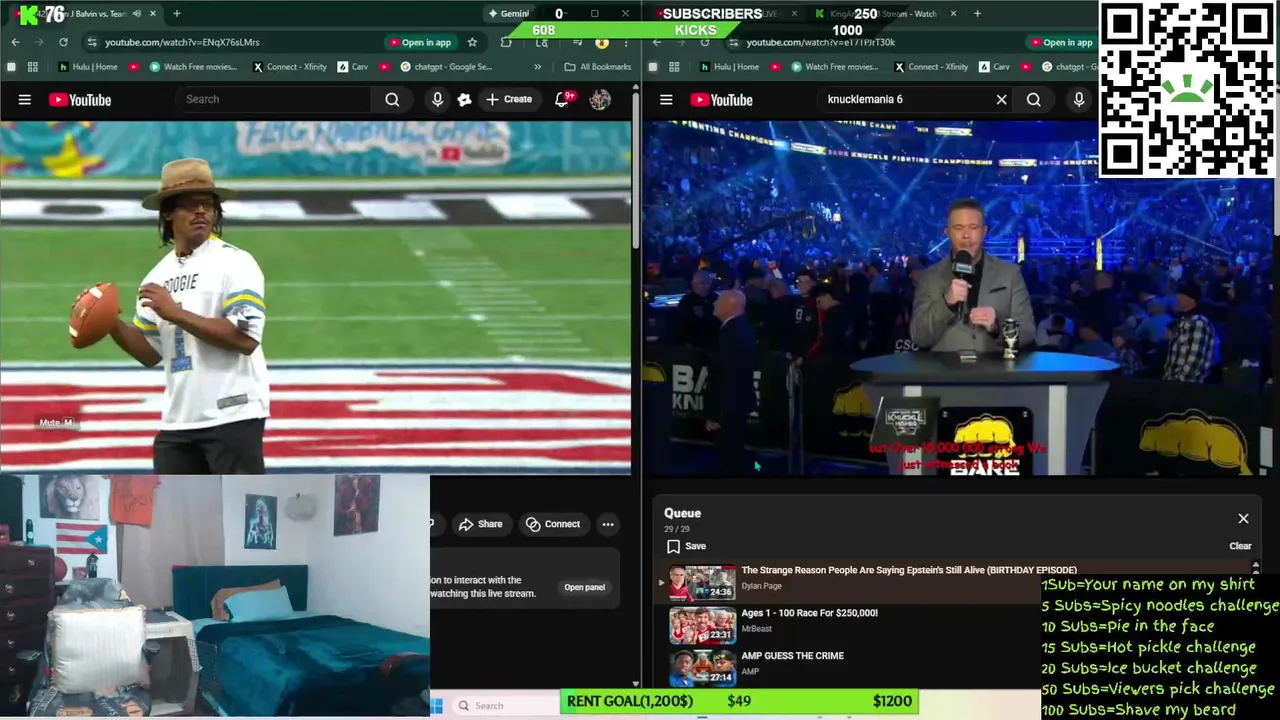1280x720 pixels.
Task: Click the bare knuckle video player in right window
Action: click(960, 298)
